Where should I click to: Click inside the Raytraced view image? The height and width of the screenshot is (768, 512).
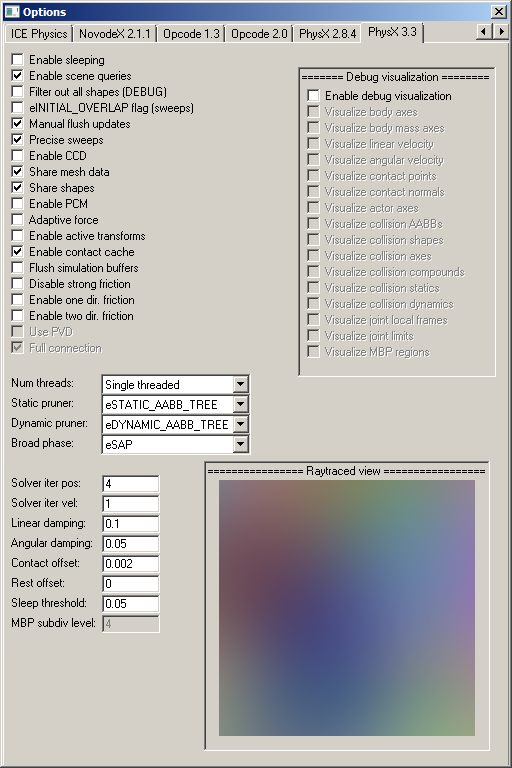[347, 608]
